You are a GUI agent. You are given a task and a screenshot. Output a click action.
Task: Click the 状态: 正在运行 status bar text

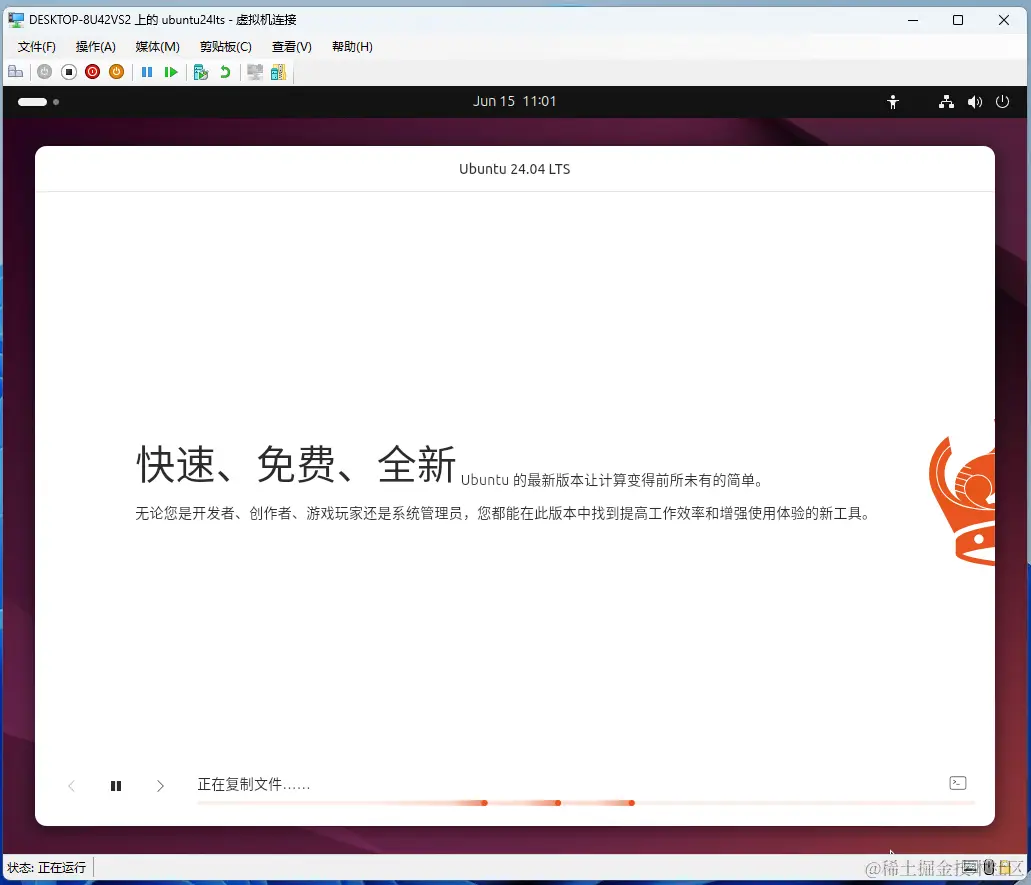[45, 867]
